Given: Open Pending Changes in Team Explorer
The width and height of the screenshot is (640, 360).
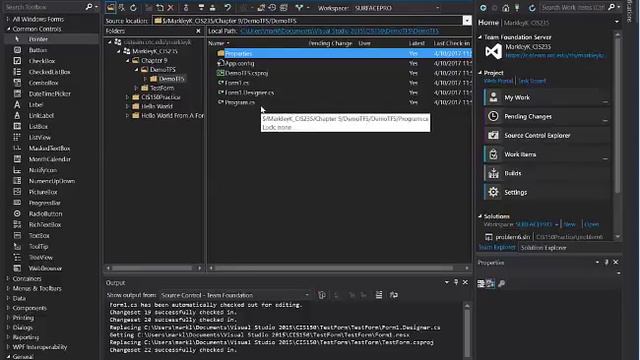Looking at the screenshot, I should [x=547, y=117].
